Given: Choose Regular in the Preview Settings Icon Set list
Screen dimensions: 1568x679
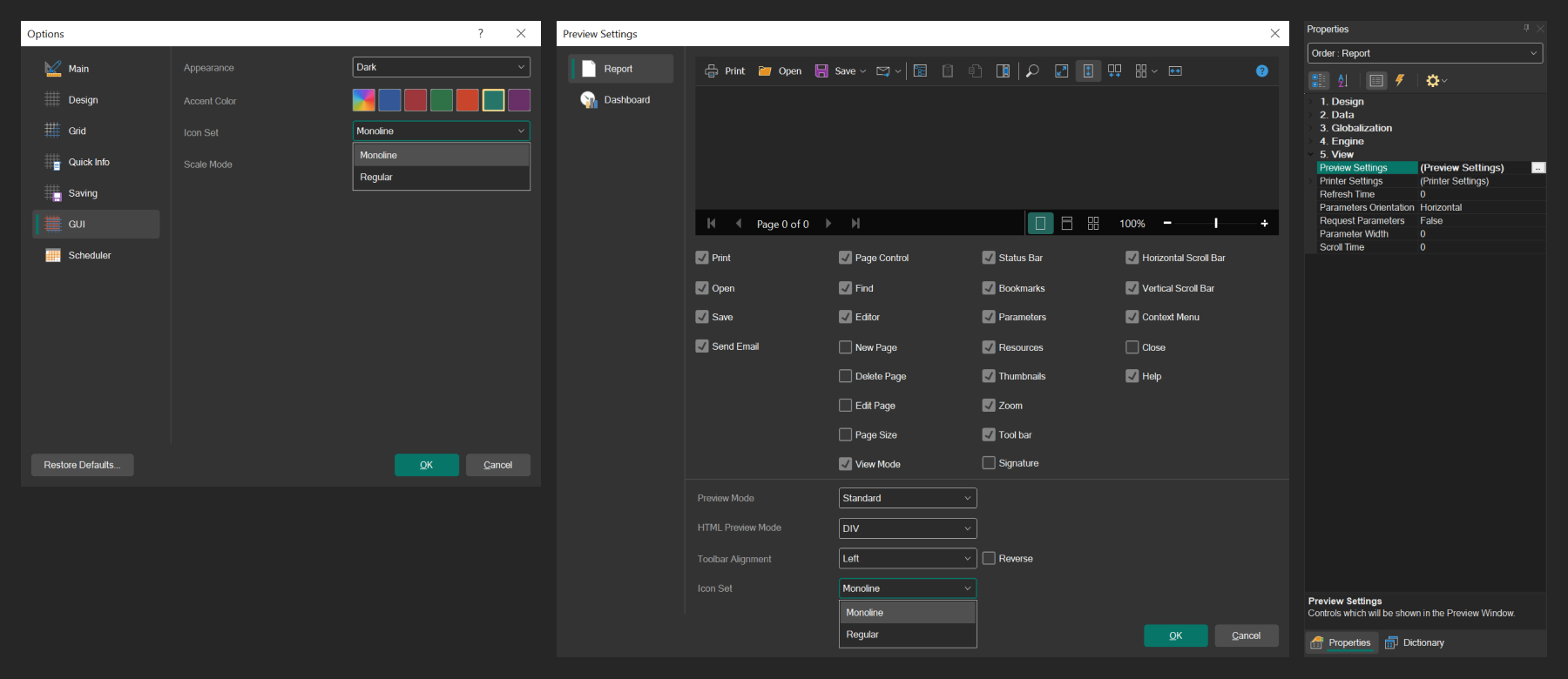Looking at the screenshot, I should 908,635.
